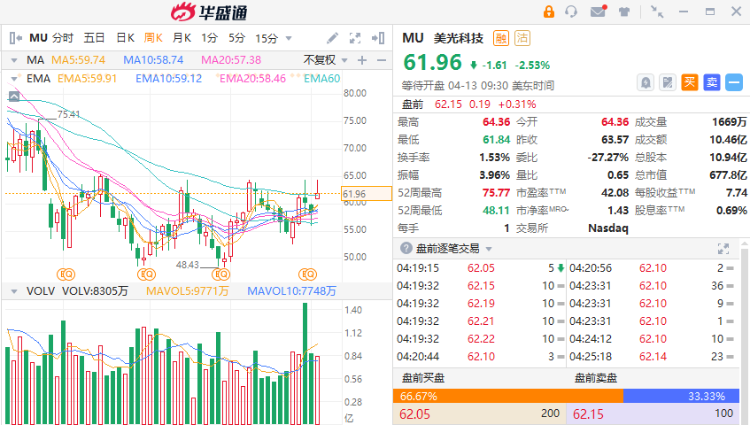This screenshot has height=425, width=750.
Task: Click the MAVOL5:9771万 label
Action: point(188,291)
